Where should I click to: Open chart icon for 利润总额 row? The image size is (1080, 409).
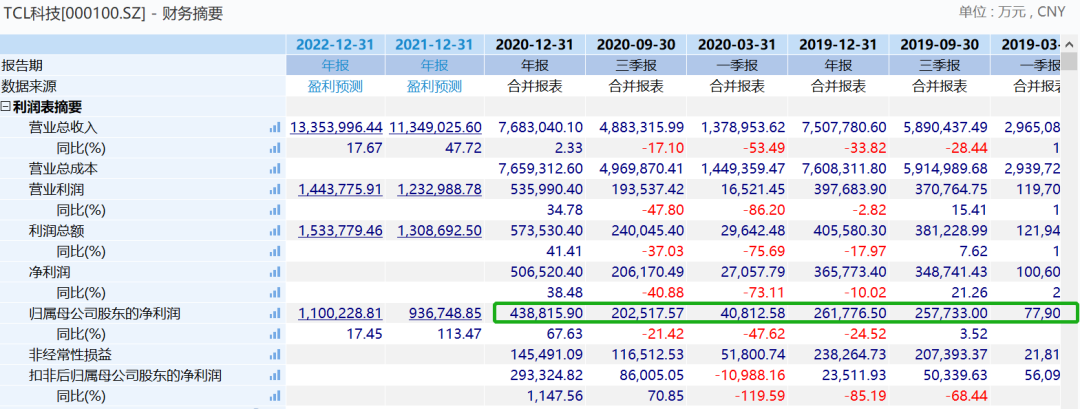click(x=276, y=231)
